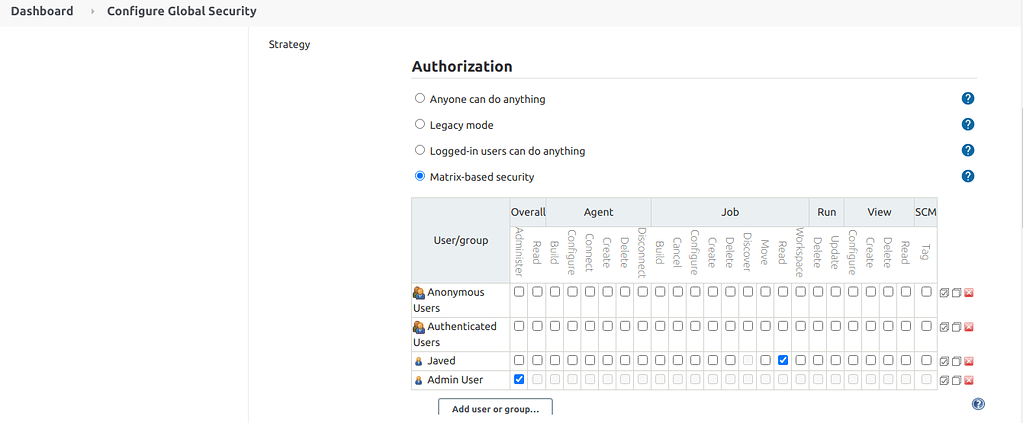Select Logged-in users can do anything
The width and height of the screenshot is (1023, 423).
pos(420,151)
